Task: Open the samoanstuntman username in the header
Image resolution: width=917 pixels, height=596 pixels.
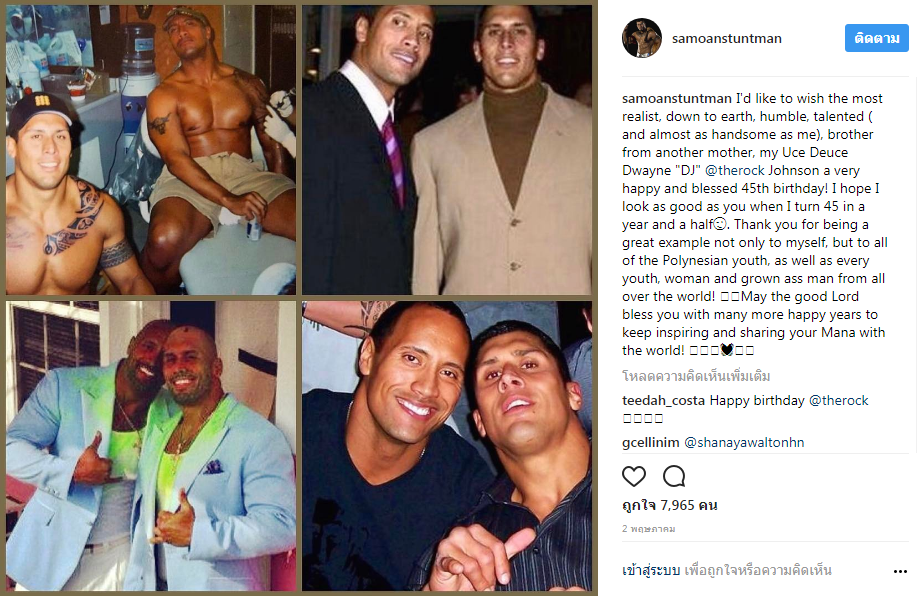Action: tap(726, 39)
